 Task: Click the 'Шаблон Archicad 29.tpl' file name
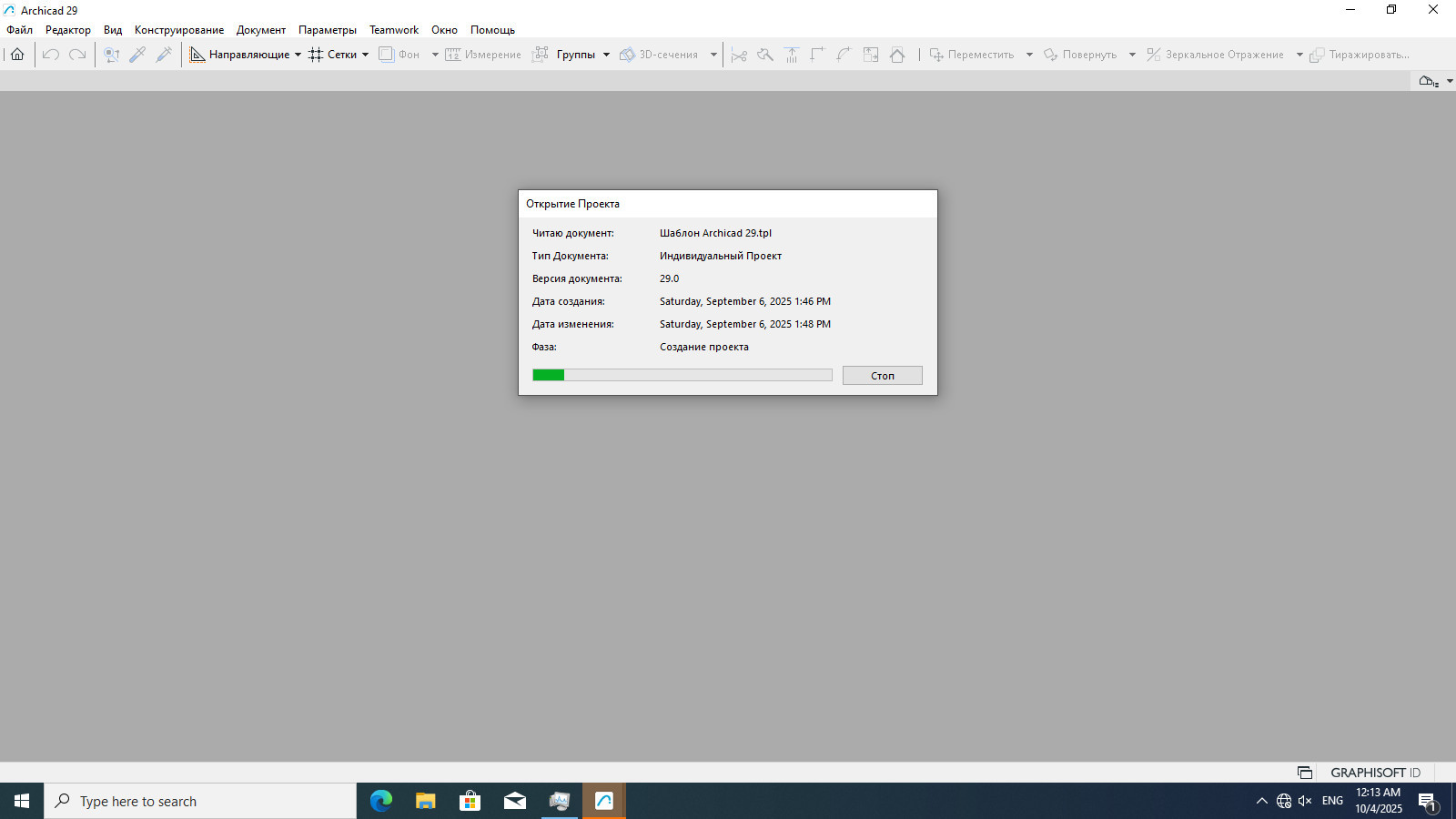[x=715, y=233]
